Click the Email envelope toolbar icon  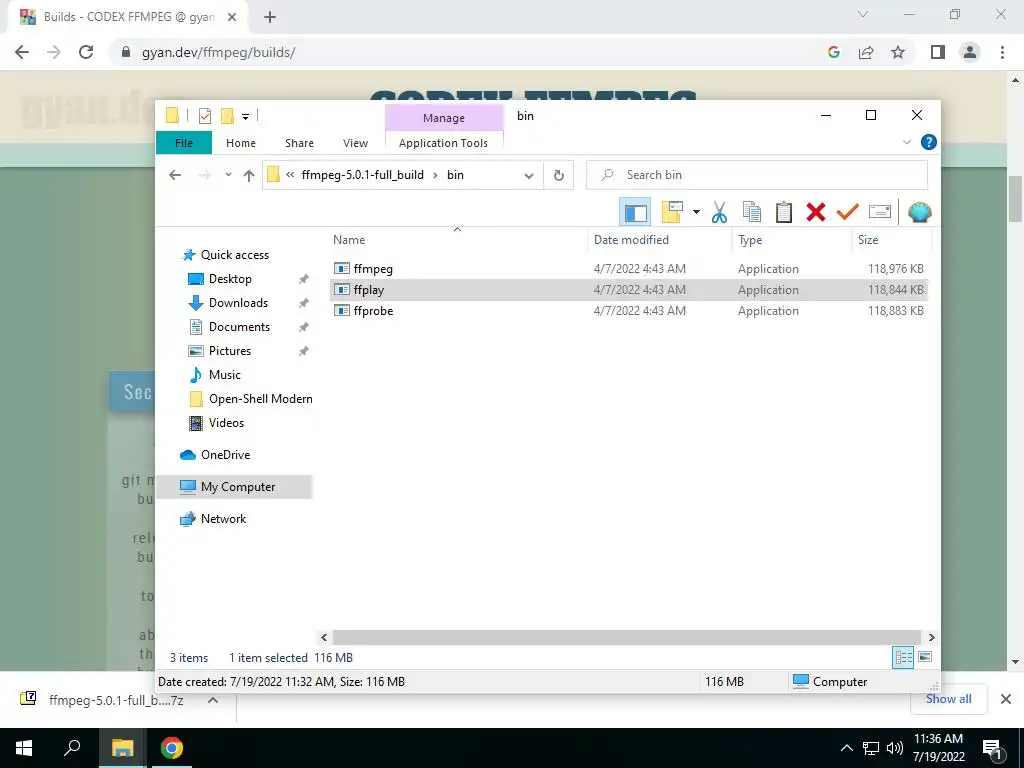click(880, 212)
